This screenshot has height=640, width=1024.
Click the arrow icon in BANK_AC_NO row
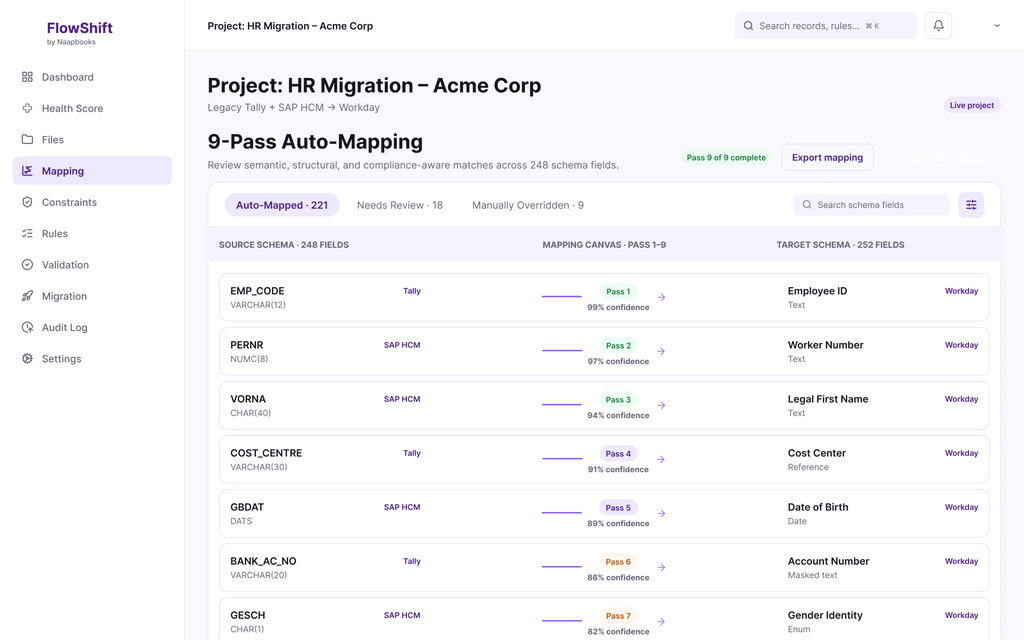[x=662, y=568]
